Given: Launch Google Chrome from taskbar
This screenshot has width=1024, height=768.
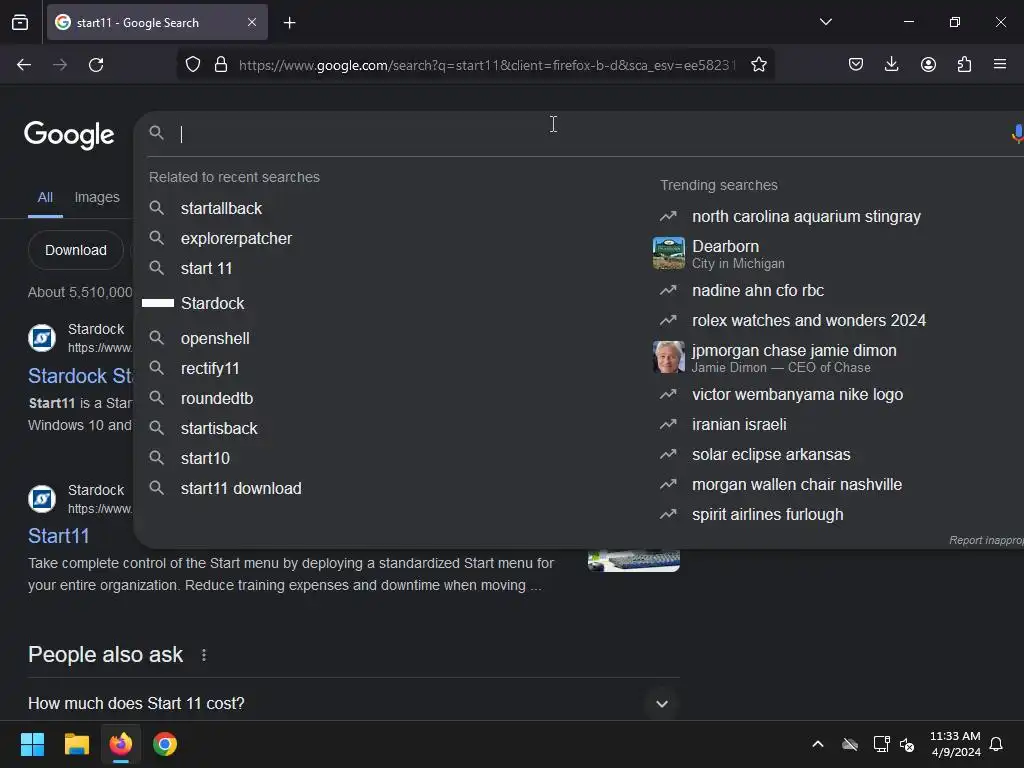Looking at the screenshot, I should coord(165,744).
